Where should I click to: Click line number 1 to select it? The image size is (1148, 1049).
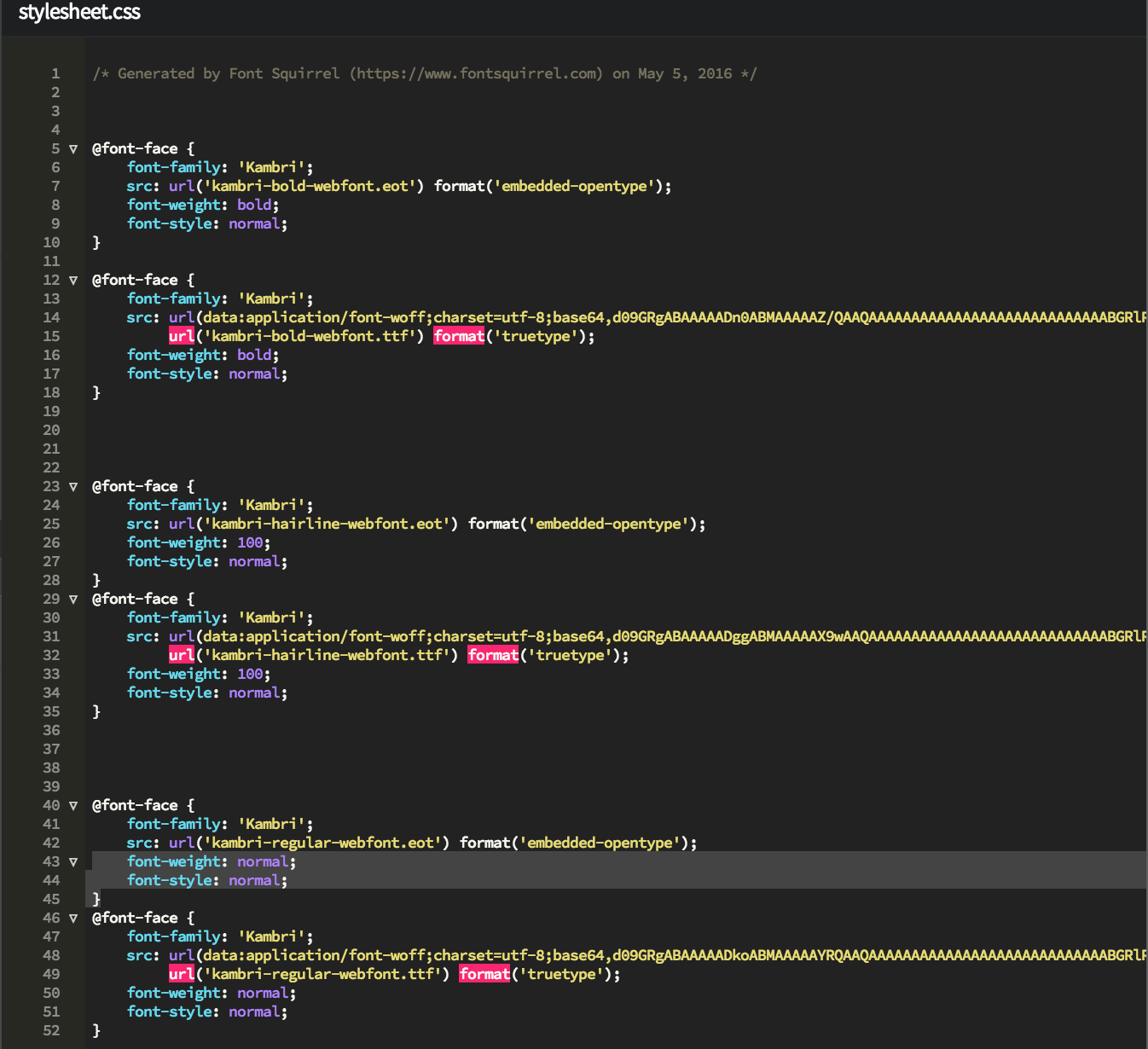point(55,73)
